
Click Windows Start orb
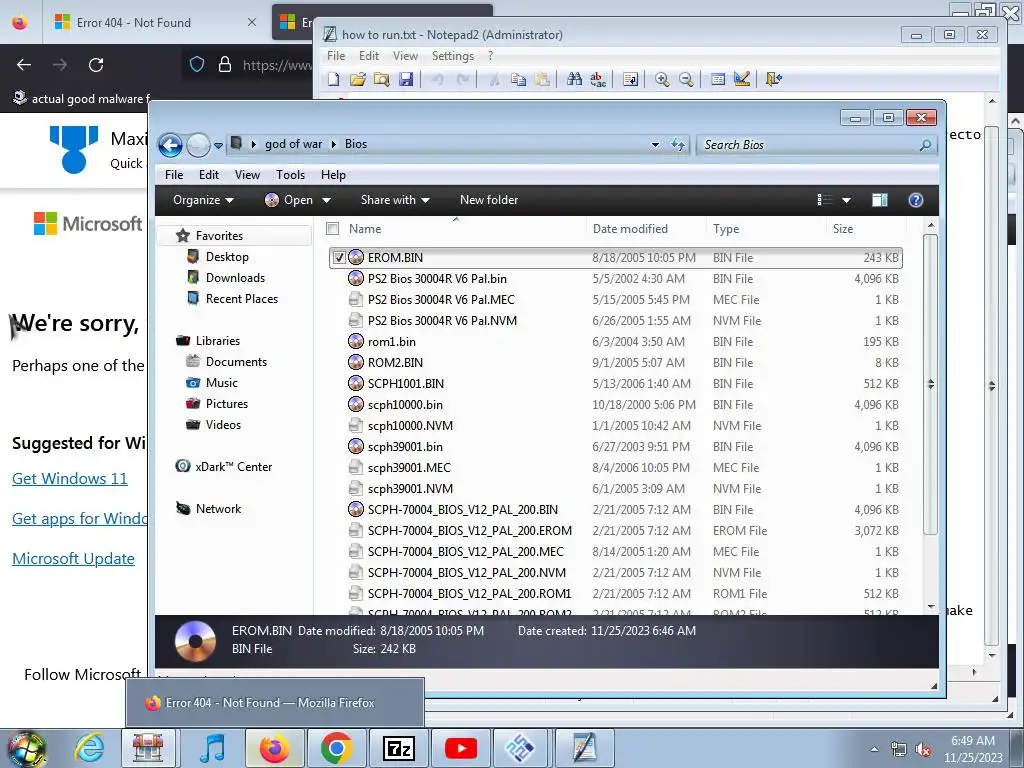[26, 749]
